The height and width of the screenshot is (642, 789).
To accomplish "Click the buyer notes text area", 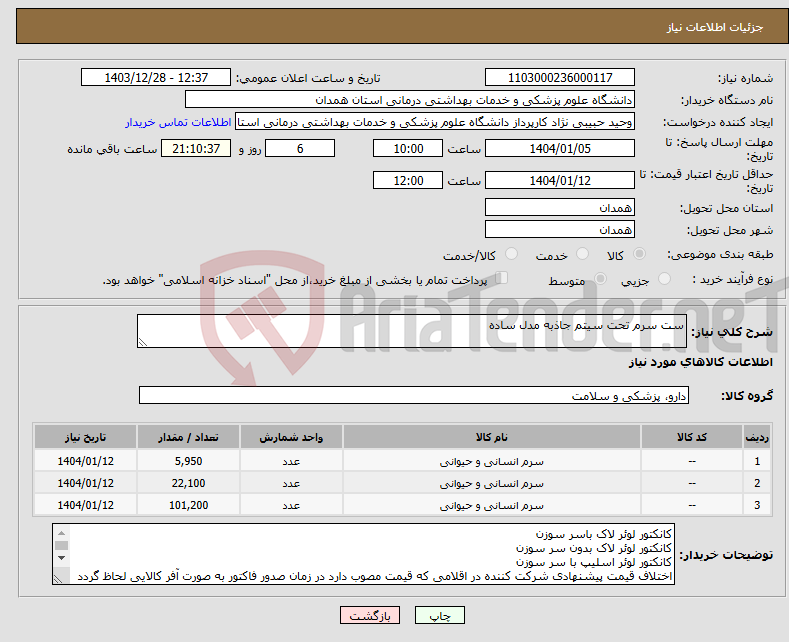I will pos(363,554).
